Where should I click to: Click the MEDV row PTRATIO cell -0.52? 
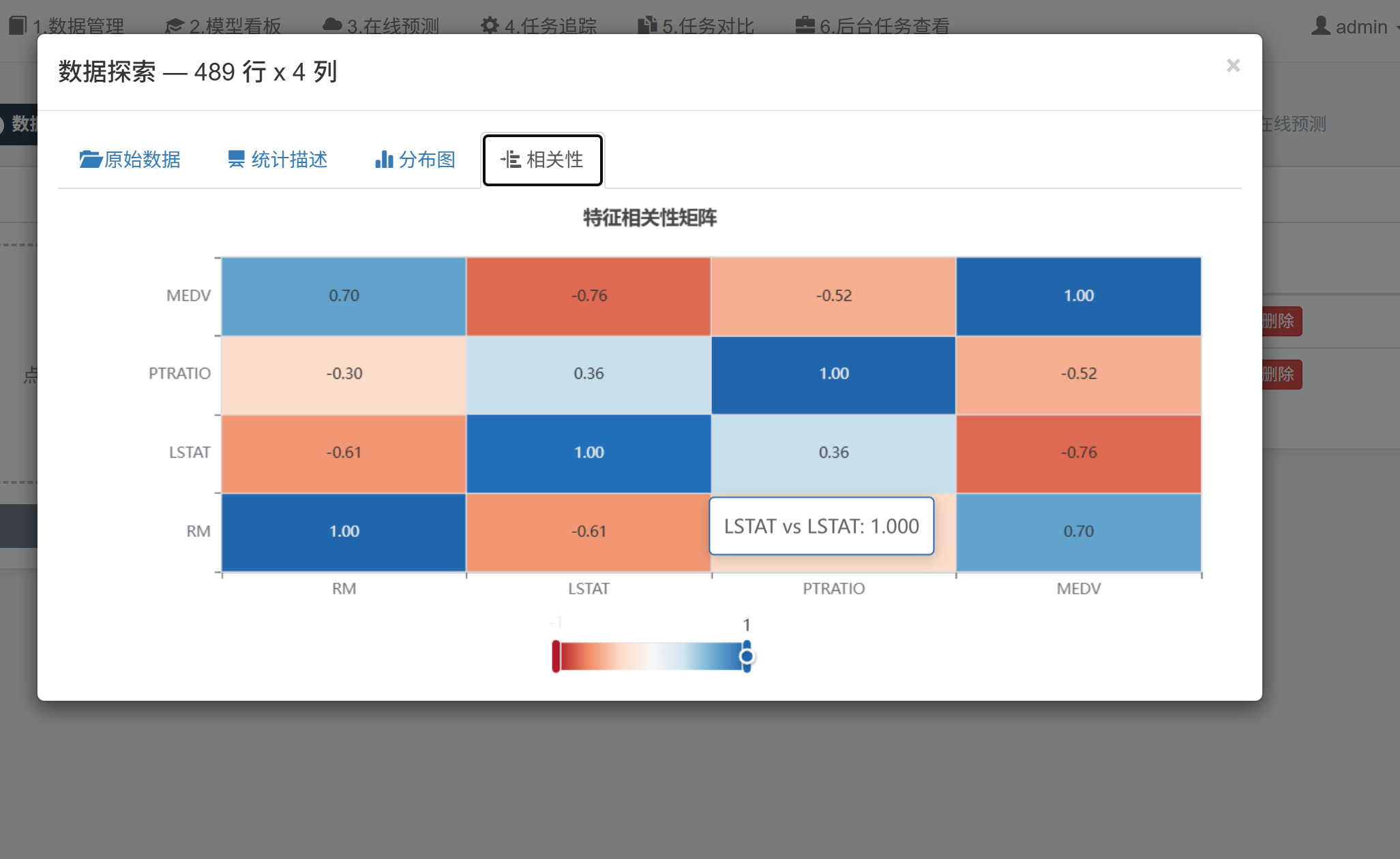tap(833, 296)
